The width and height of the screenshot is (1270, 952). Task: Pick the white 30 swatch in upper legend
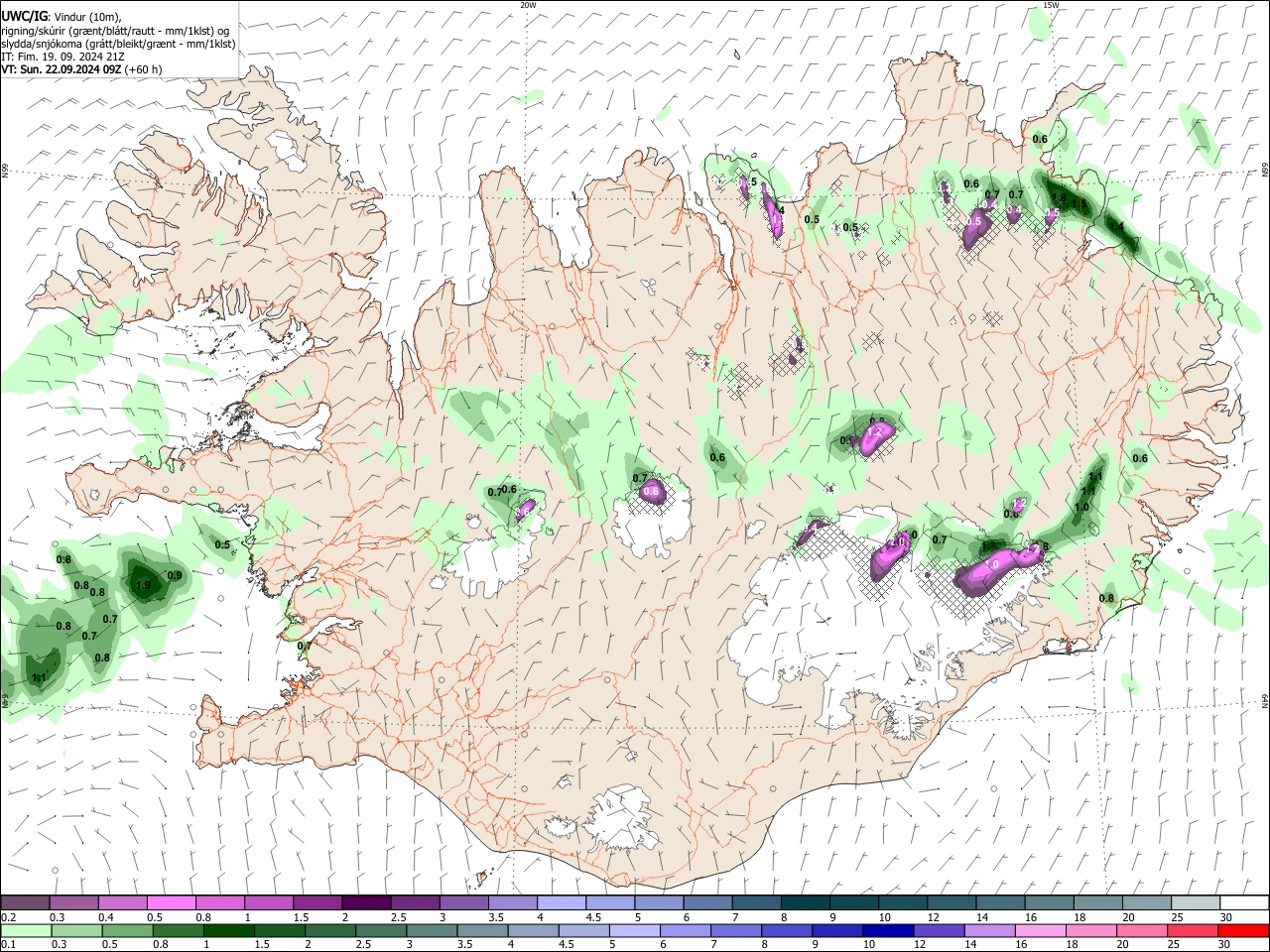(x=1243, y=902)
